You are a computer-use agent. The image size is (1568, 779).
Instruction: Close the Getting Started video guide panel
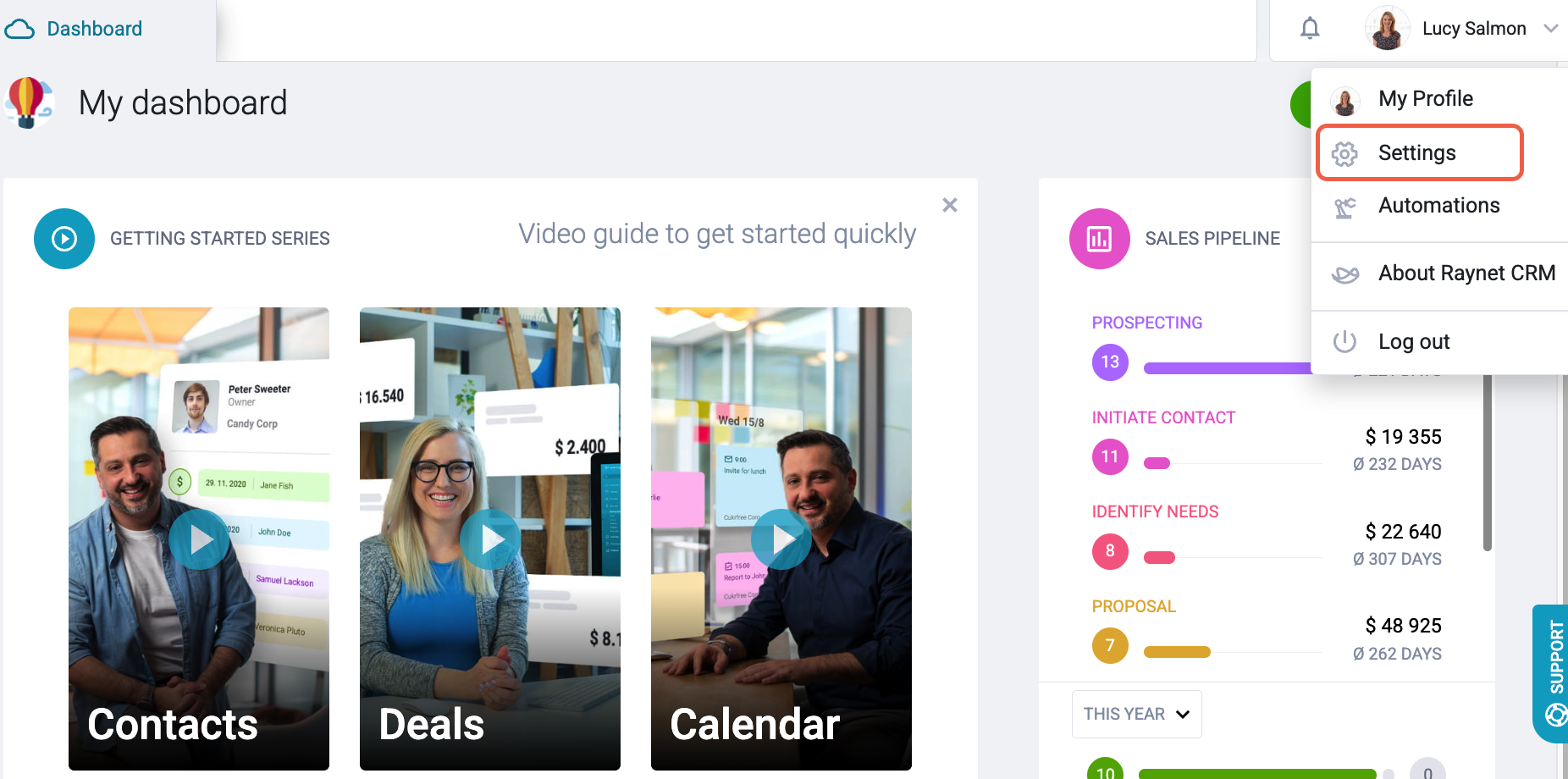click(950, 205)
